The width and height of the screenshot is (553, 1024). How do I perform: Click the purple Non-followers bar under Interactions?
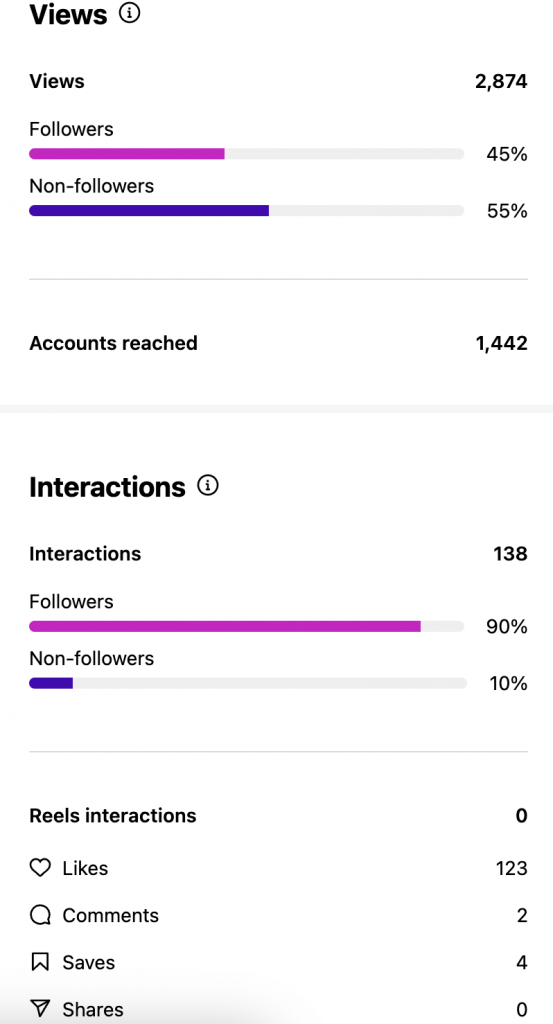51,683
